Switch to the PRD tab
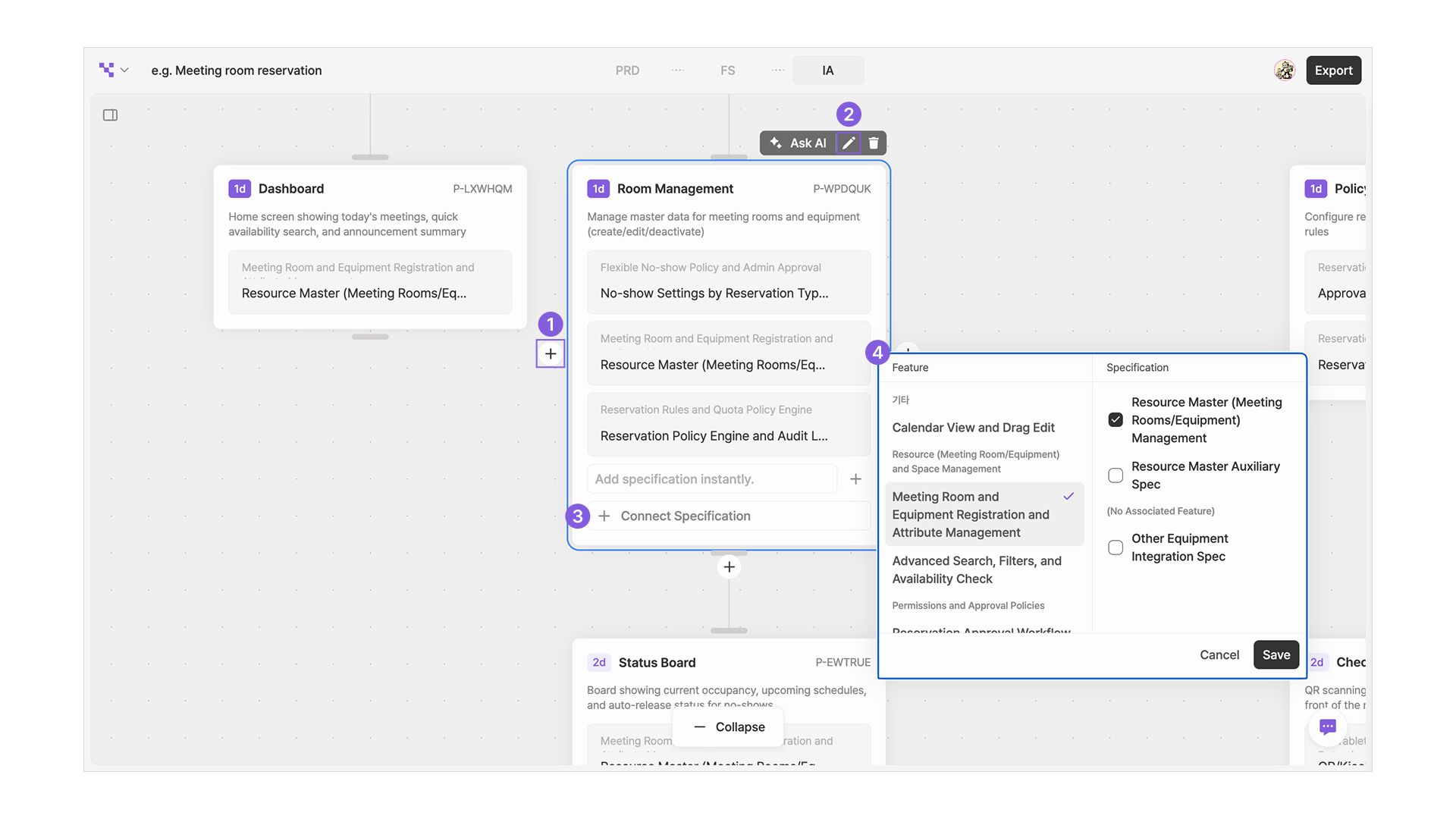Screen dimensions: 1456x819 (x=627, y=71)
